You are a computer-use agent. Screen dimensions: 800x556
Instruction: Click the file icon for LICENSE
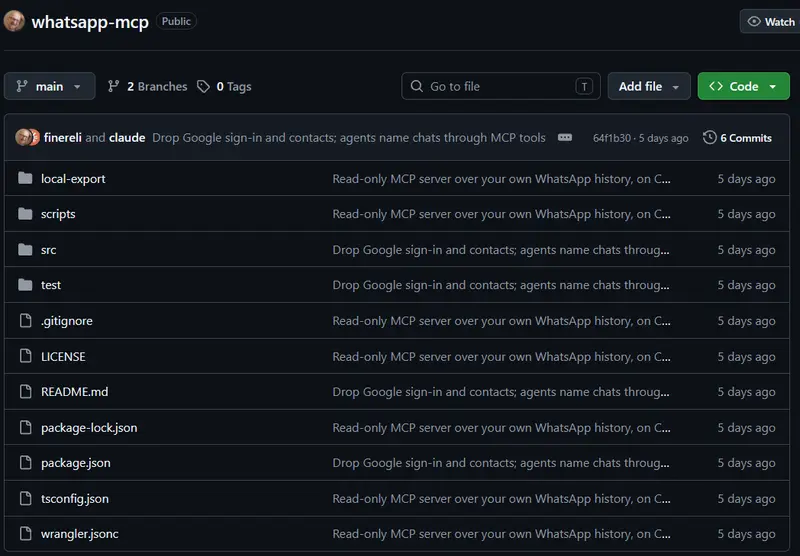click(x=25, y=356)
